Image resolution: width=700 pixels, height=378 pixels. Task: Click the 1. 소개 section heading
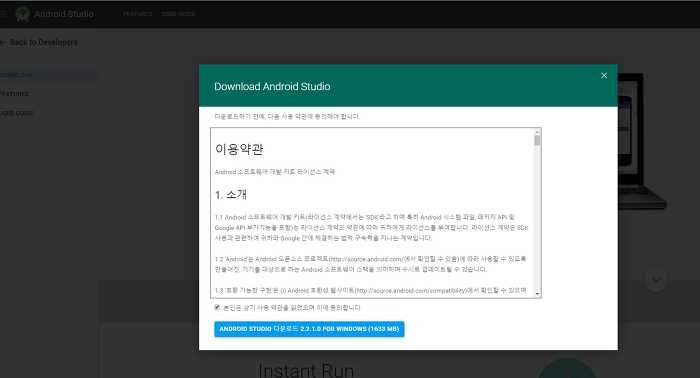click(x=231, y=195)
